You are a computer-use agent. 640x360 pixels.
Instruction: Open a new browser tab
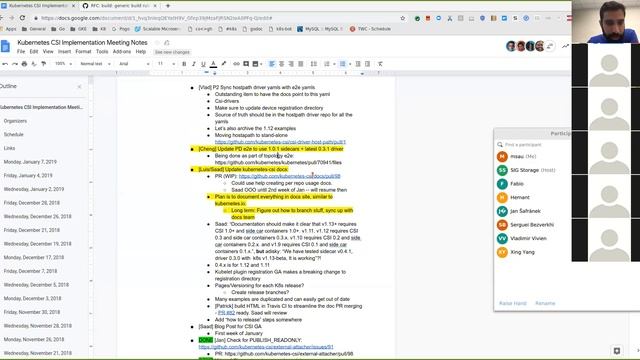168,6
